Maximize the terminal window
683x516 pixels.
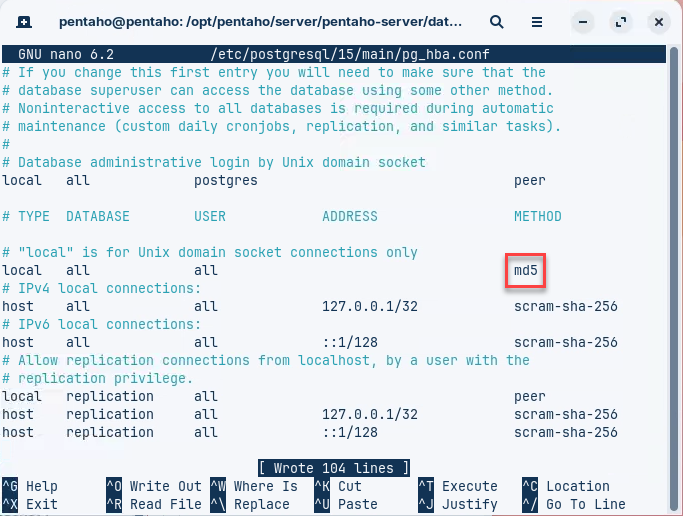click(x=622, y=21)
